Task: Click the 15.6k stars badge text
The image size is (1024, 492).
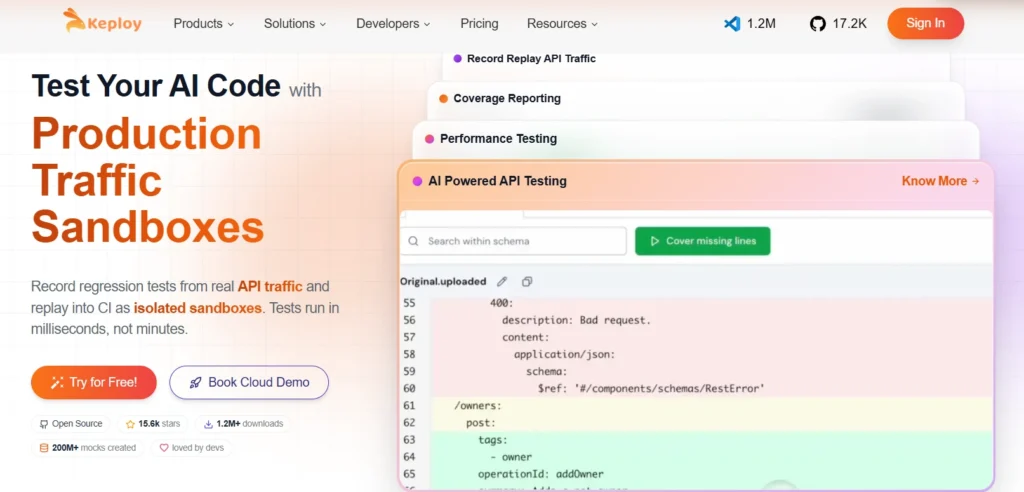Action: pos(159,424)
